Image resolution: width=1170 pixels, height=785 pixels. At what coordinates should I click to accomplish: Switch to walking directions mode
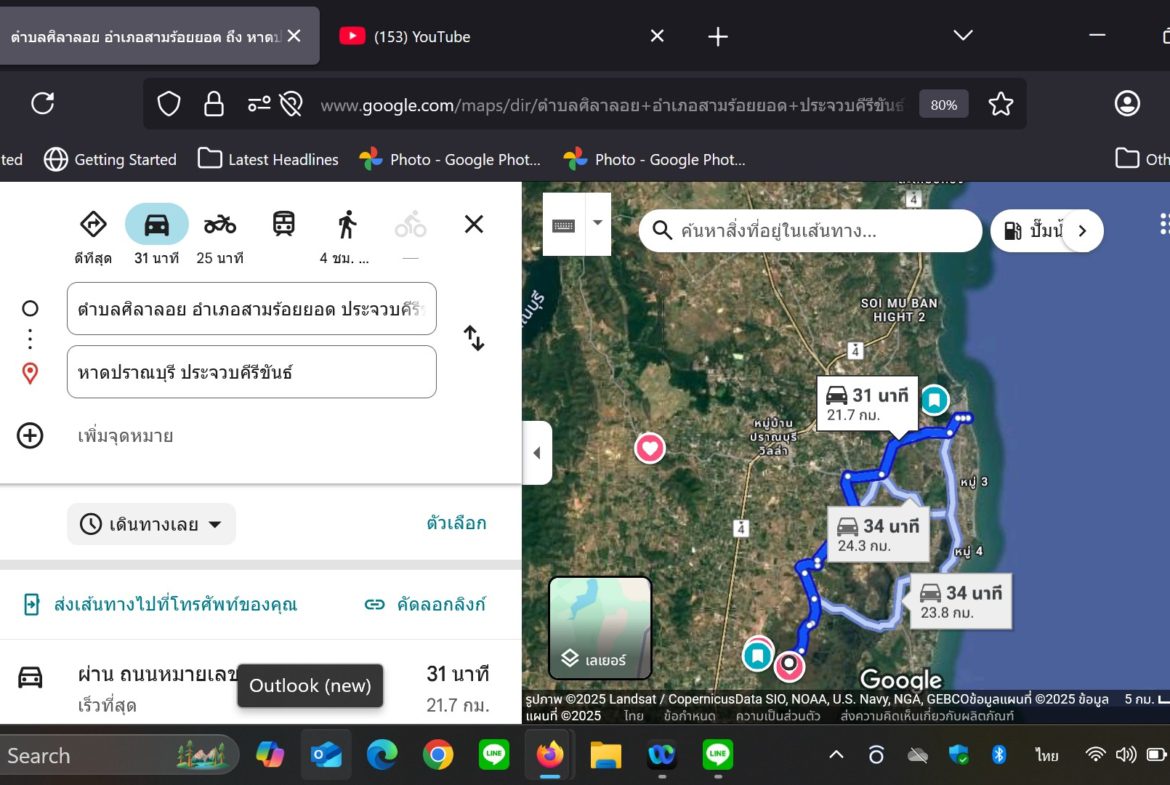click(x=346, y=225)
